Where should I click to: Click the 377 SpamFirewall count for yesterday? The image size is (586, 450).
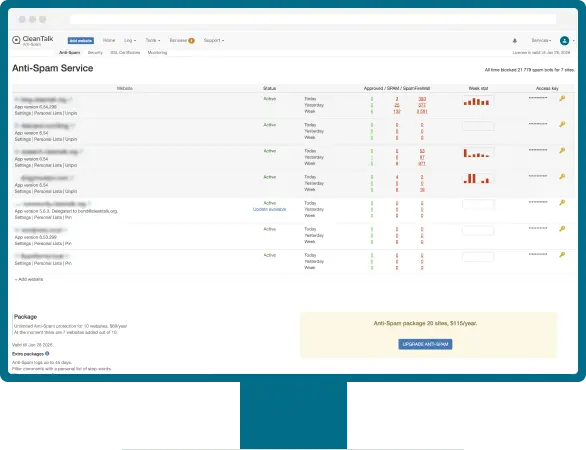point(422,105)
